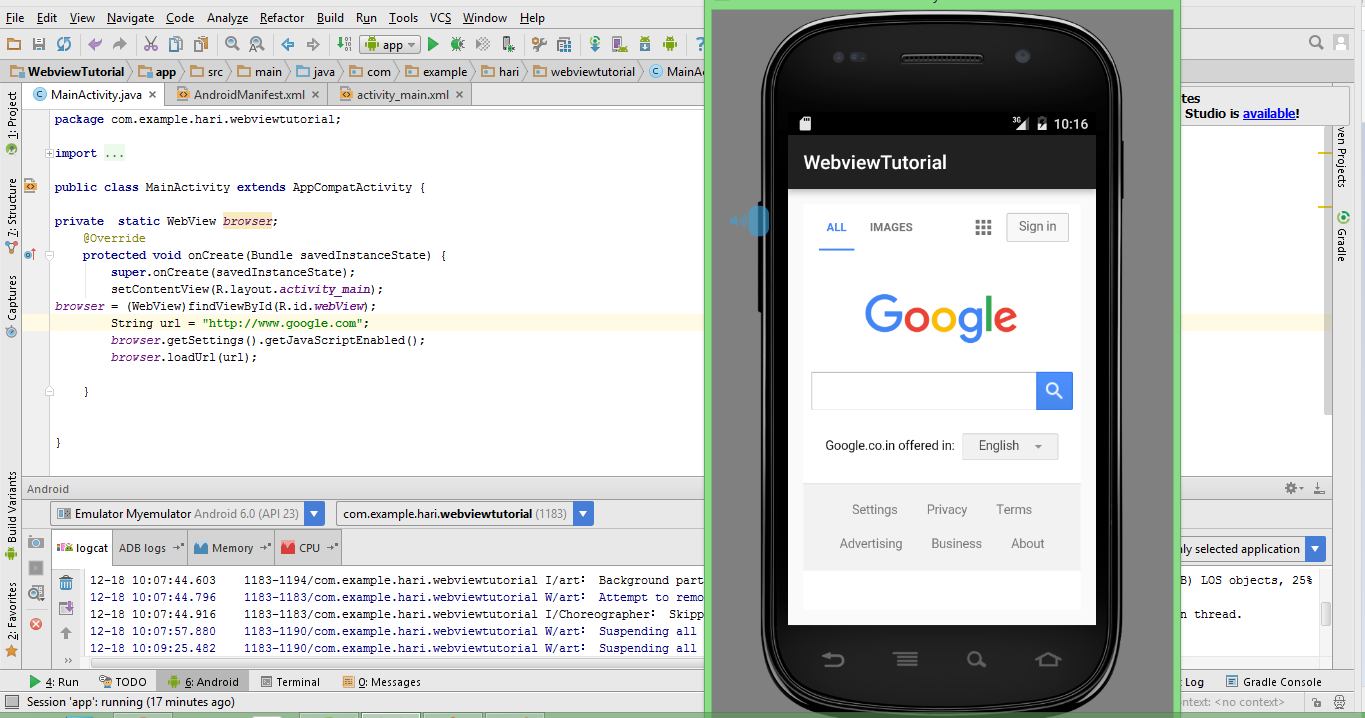Open AVD Manager toolbar icon
This screenshot has height=718, width=1365.
[619, 44]
